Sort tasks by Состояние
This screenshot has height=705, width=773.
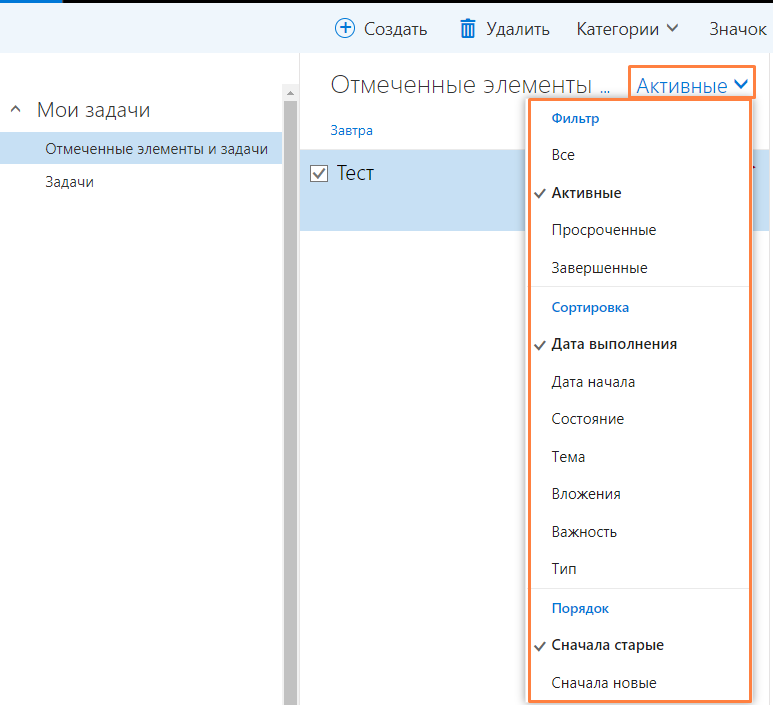pos(587,419)
